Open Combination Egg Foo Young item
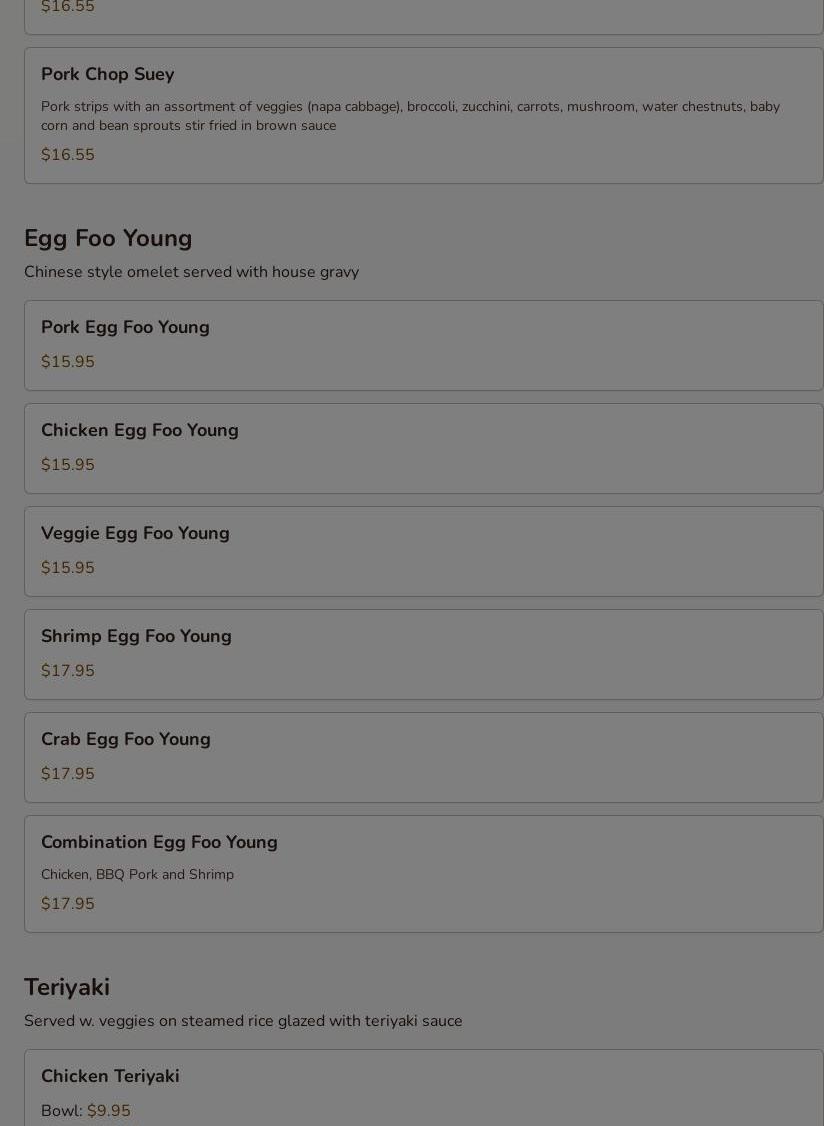Screen dimensions: 824x1126 [x=159, y=843]
